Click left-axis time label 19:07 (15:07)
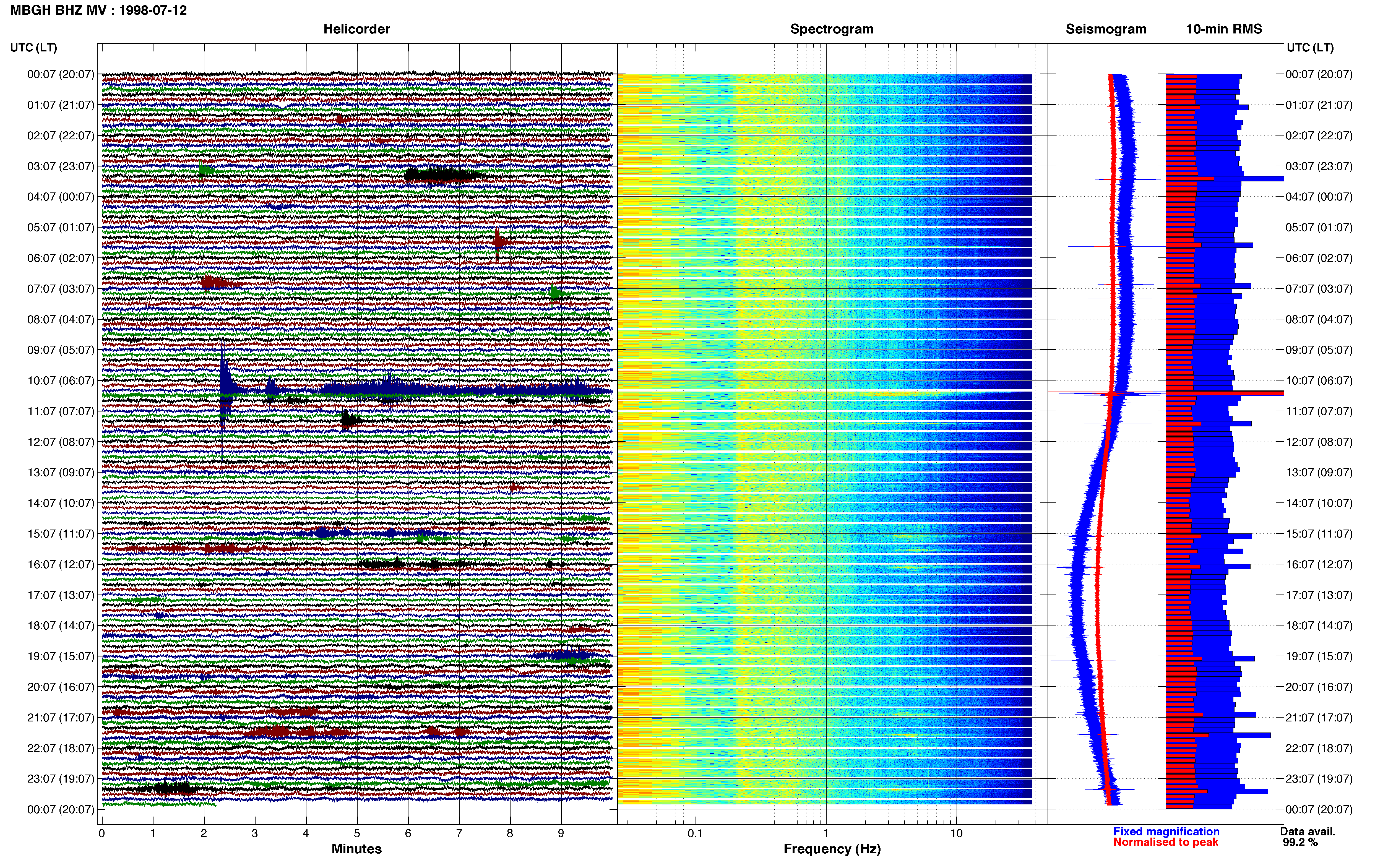 (x=61, y=656)
